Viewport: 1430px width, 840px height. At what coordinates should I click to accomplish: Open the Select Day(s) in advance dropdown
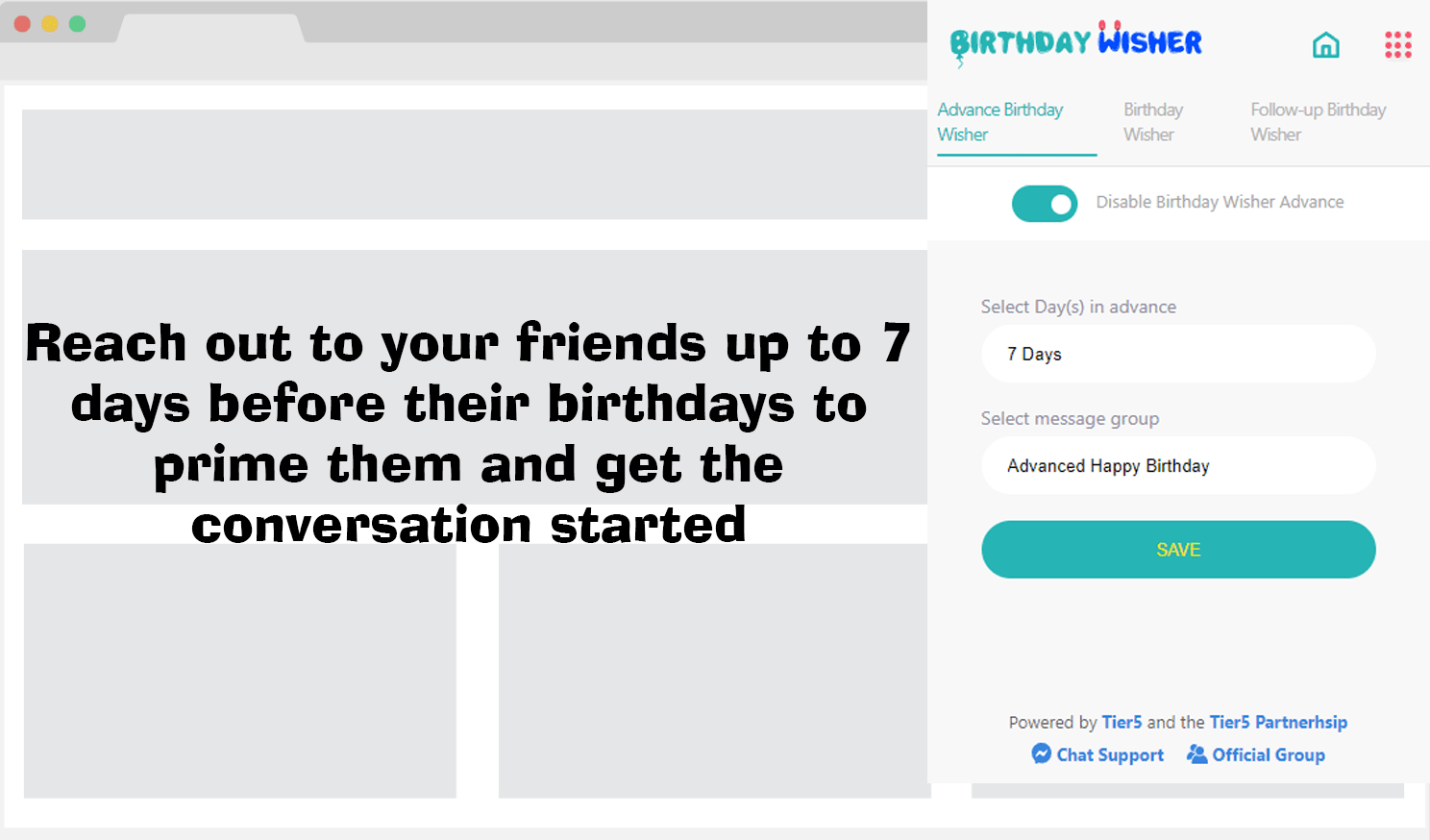point(1178,354)
